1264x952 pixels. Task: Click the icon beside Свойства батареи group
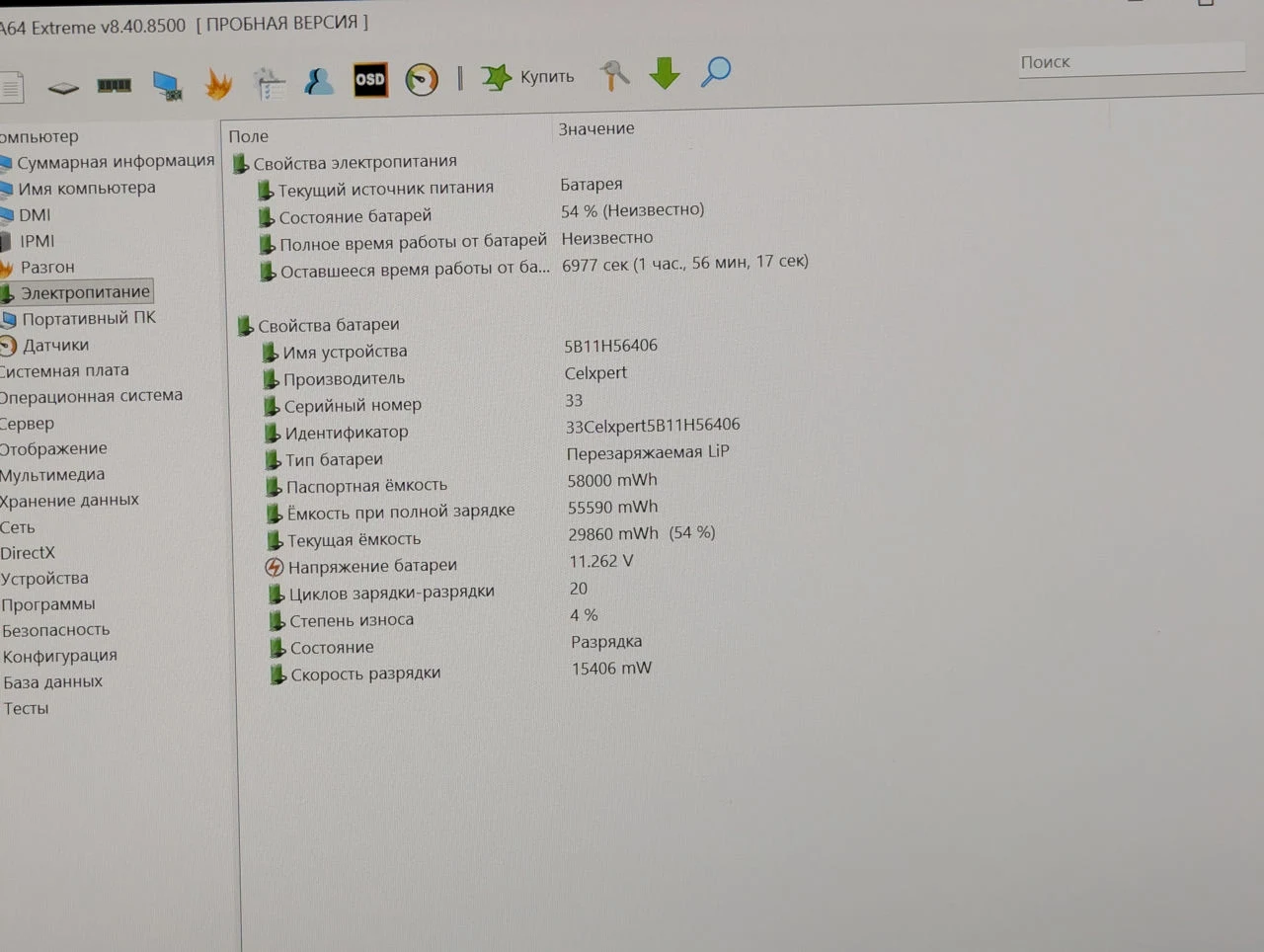(x=245, y=326)
